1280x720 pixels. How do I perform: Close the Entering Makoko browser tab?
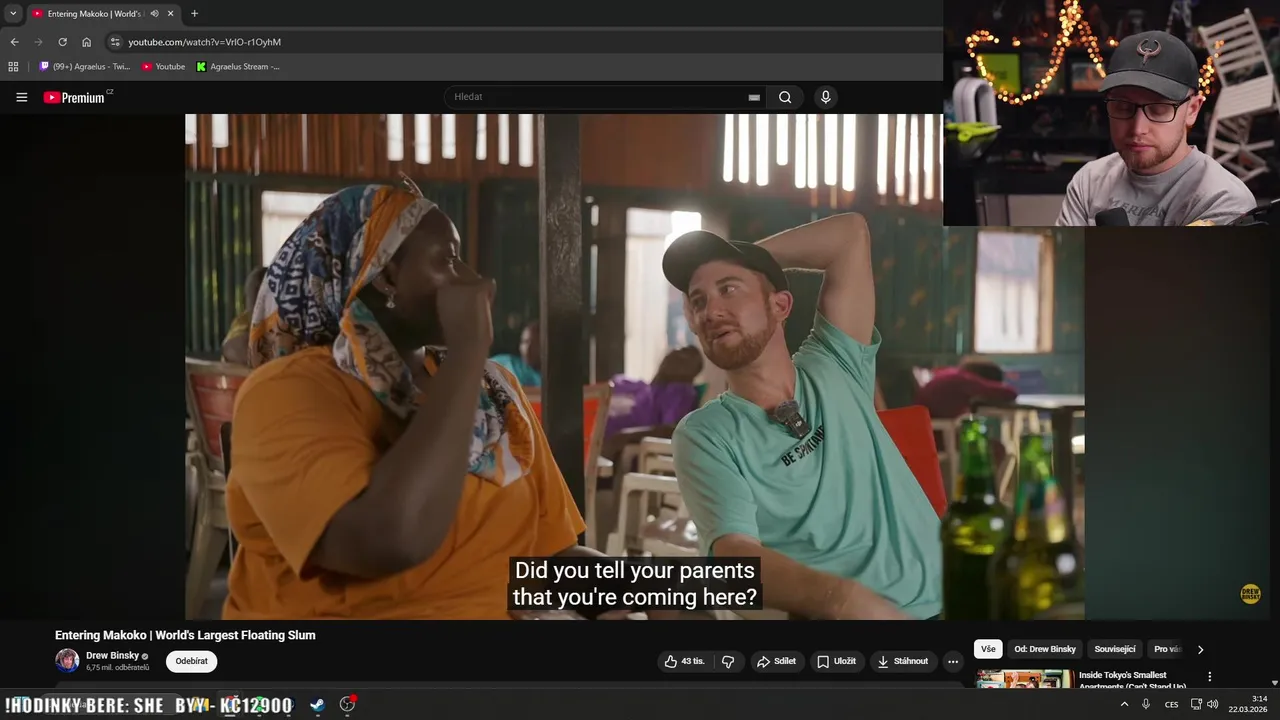tap(170, 14)
